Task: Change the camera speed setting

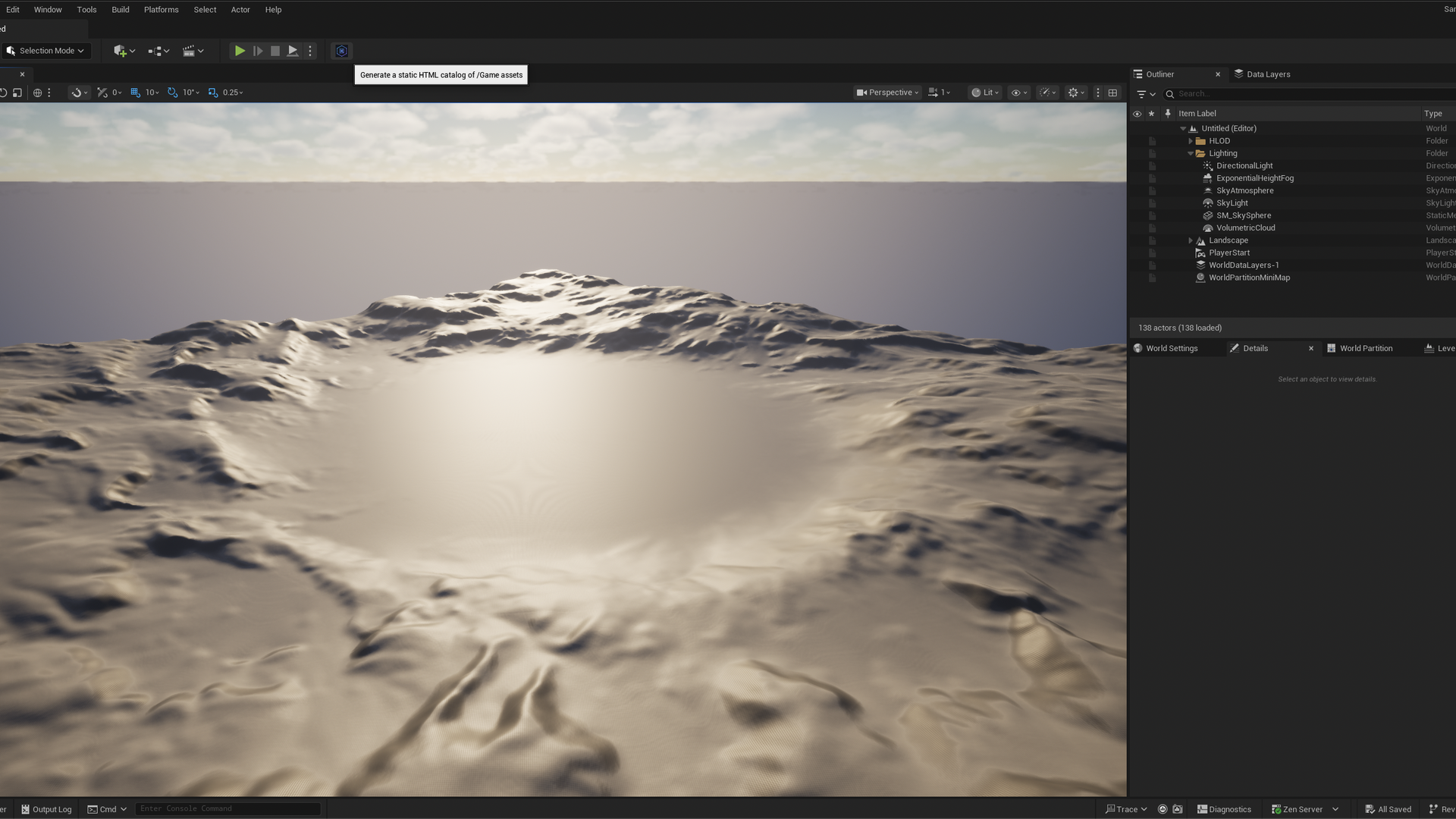Action: click(x=940, y=93)
